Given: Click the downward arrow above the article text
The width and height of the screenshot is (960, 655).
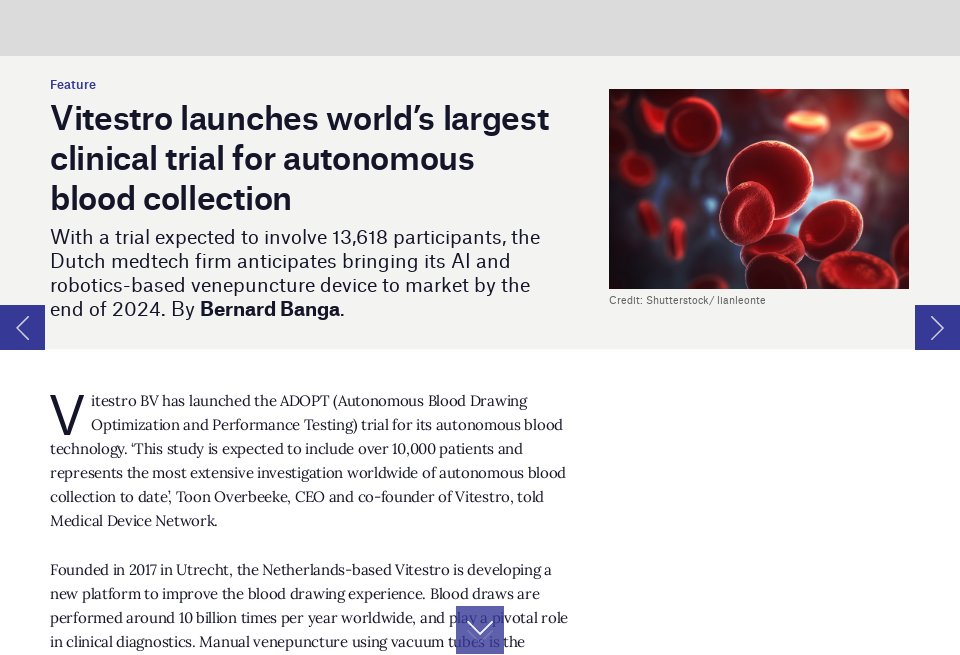Looking at the screenshot, I should pyautogui.click(x=480, y=629).
